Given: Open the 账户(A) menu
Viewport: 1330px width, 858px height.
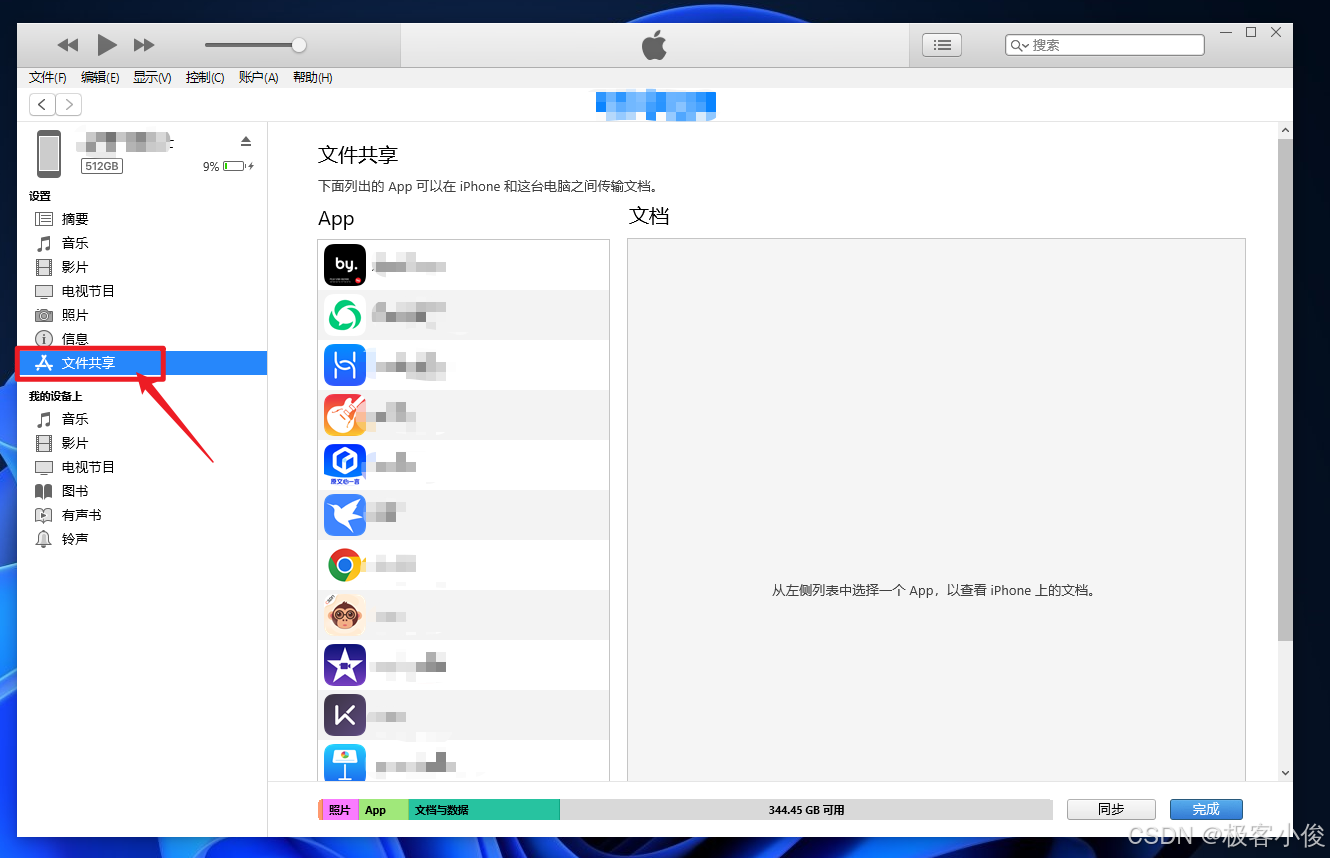Looking at the screenshot, I should [258, 77].
